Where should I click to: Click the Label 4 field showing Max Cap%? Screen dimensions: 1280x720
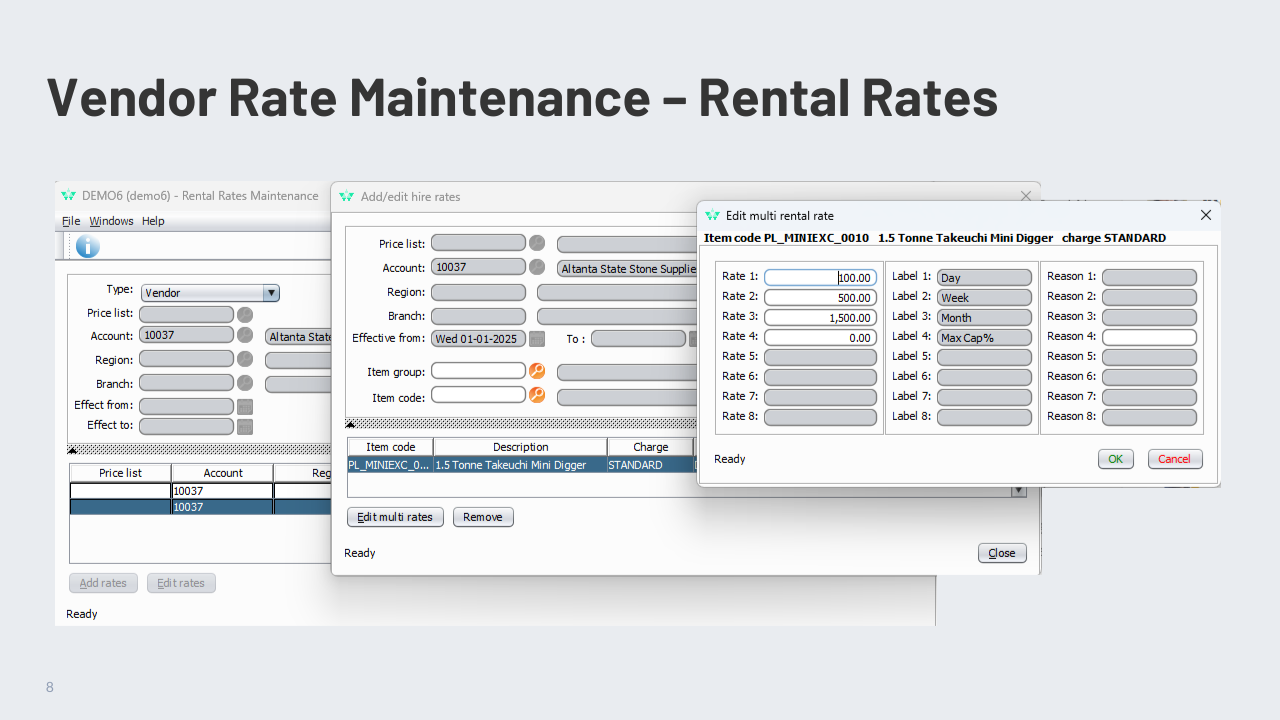click(x=984, y=337)
